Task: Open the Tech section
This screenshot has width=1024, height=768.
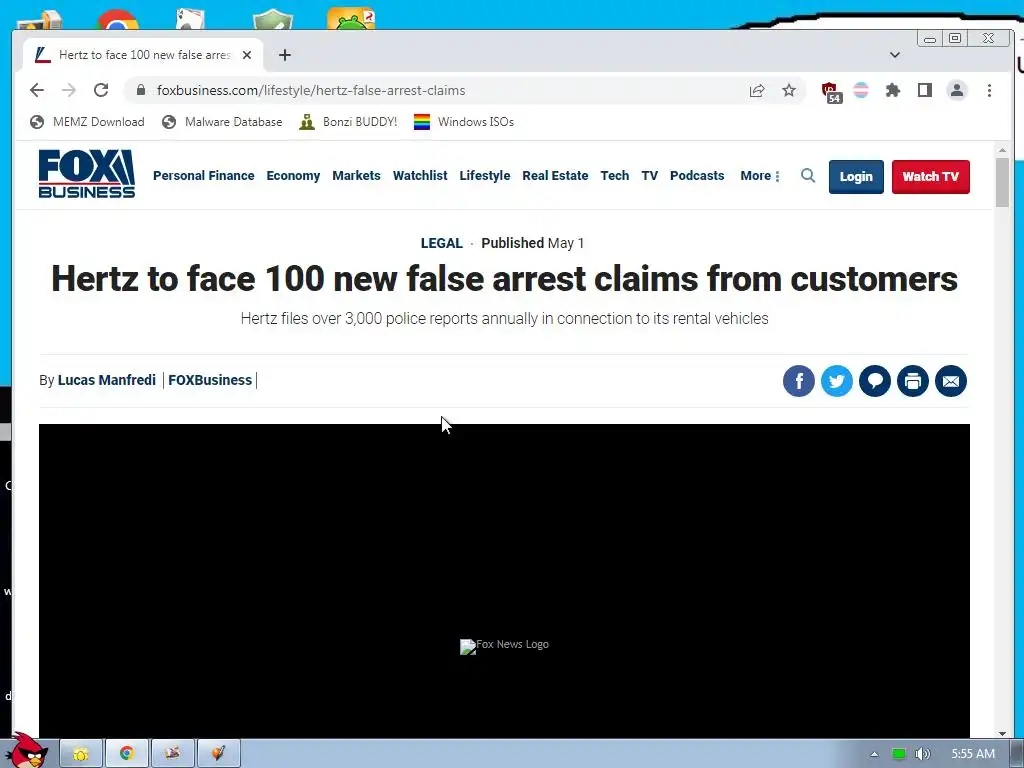Action: click(x=615, y=176)
